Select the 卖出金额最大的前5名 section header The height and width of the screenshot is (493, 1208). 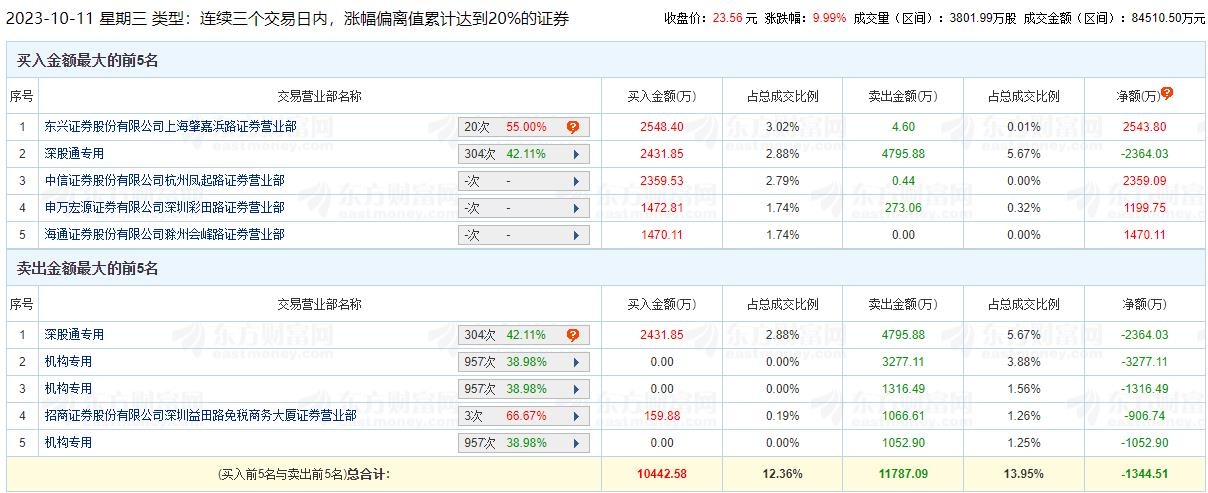[88, 269]
